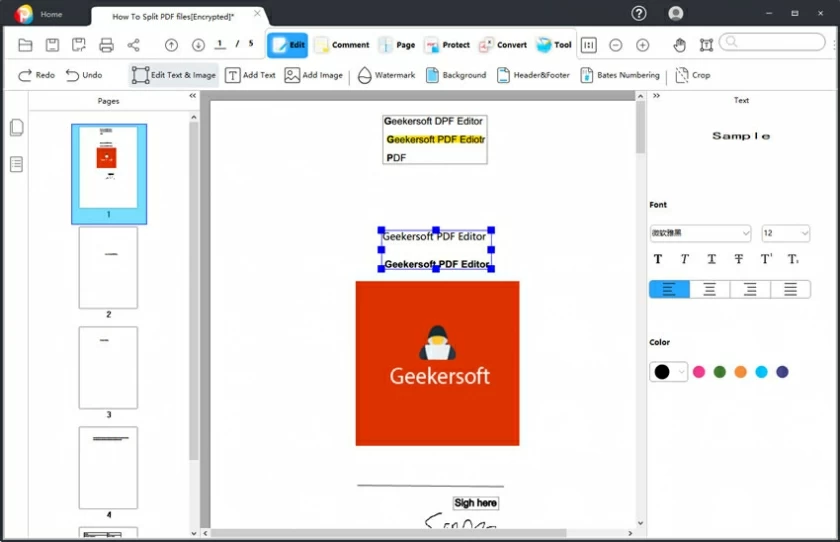Open the black color picker dropdown
The height and width of the screenshot is (542, 840).
coord(668,372)
